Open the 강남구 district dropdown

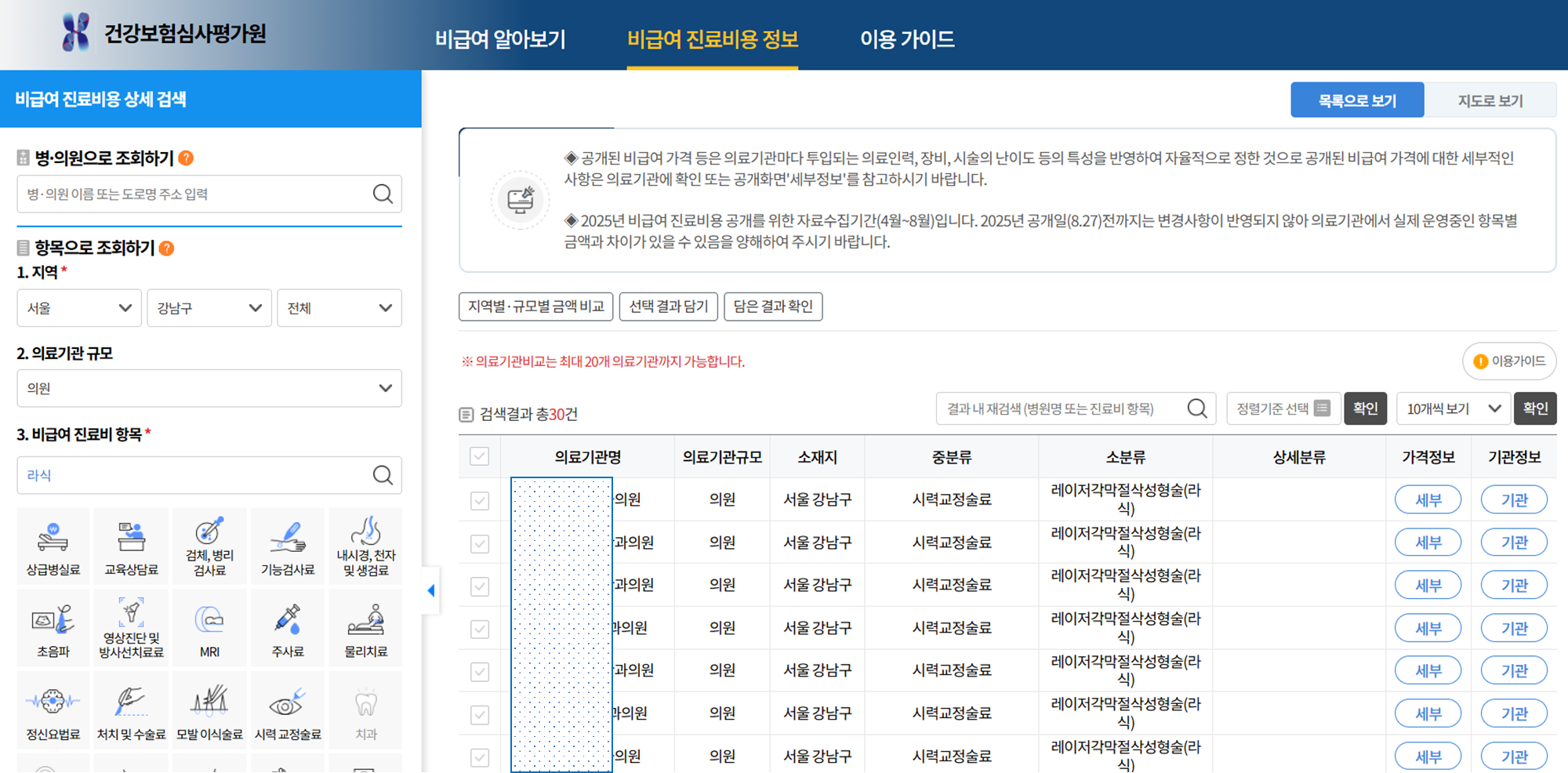209,307
